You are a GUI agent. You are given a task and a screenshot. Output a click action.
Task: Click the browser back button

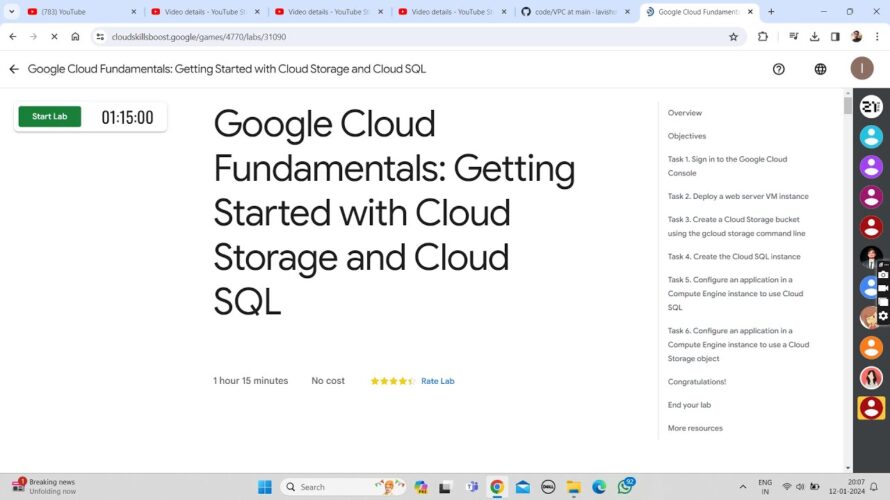click(12, 37)
